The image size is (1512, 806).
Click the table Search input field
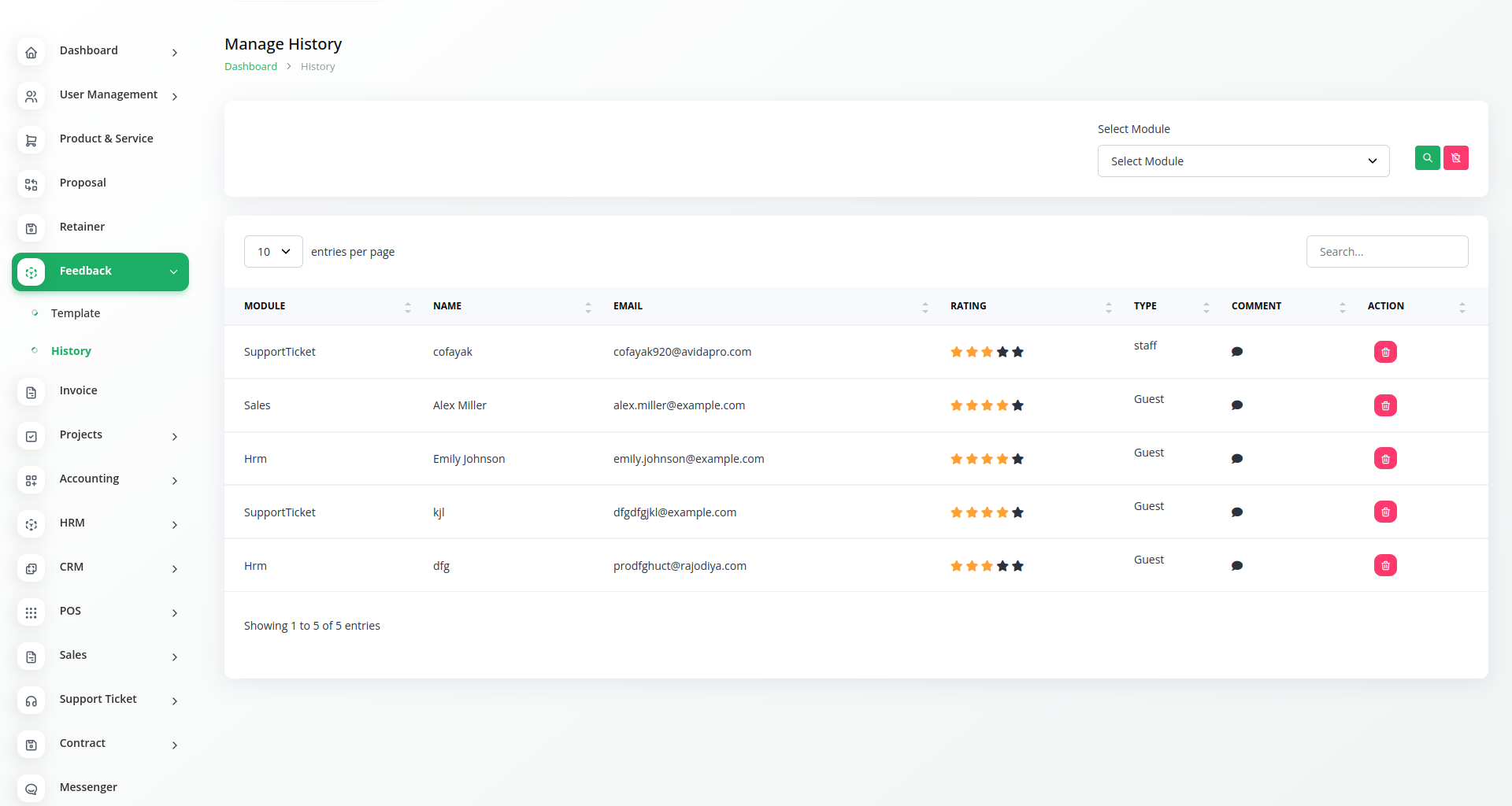tap(1386, 252)
